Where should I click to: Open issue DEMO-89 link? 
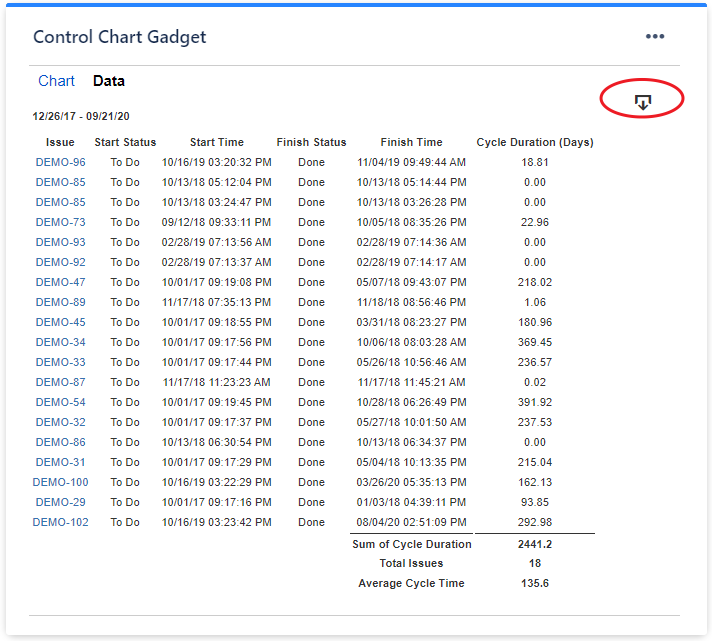click(60, 302)
